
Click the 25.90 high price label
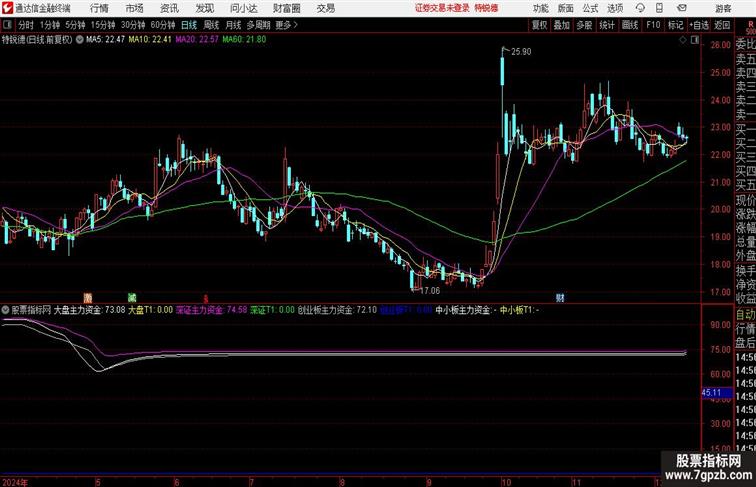[x=521, y=52]
